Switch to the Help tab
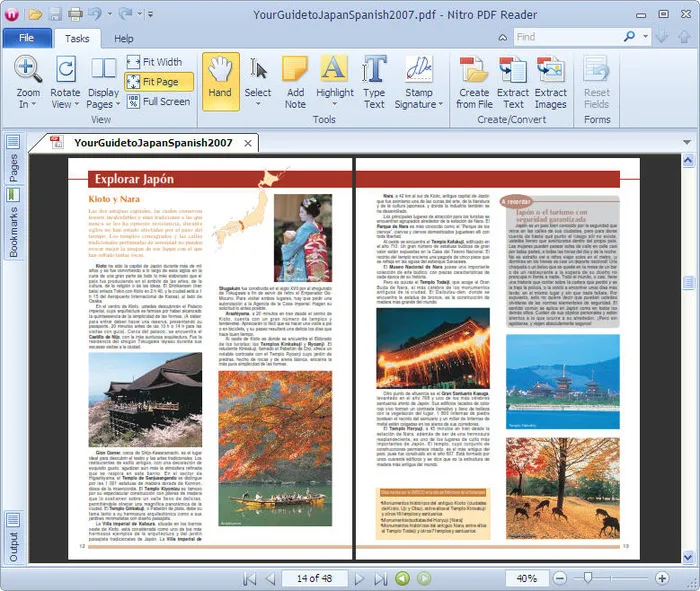 pyautogui.click(x=124, y=39)
